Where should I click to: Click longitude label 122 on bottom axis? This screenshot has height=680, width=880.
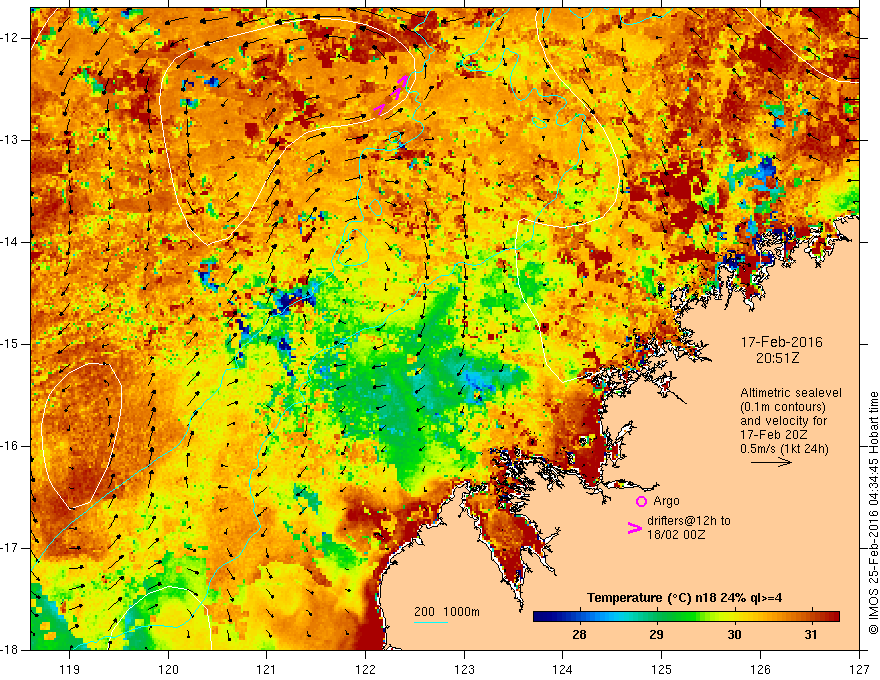pos(365,669)
